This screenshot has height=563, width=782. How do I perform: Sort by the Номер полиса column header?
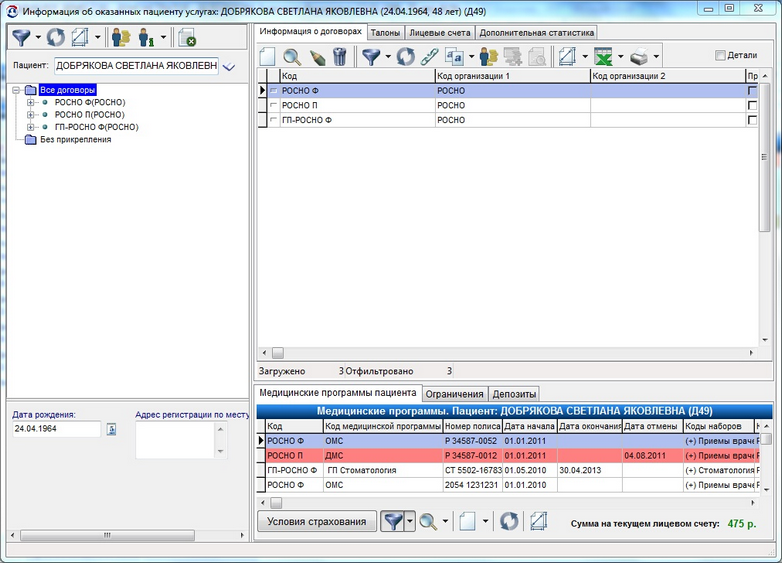[x=472, y=426]
